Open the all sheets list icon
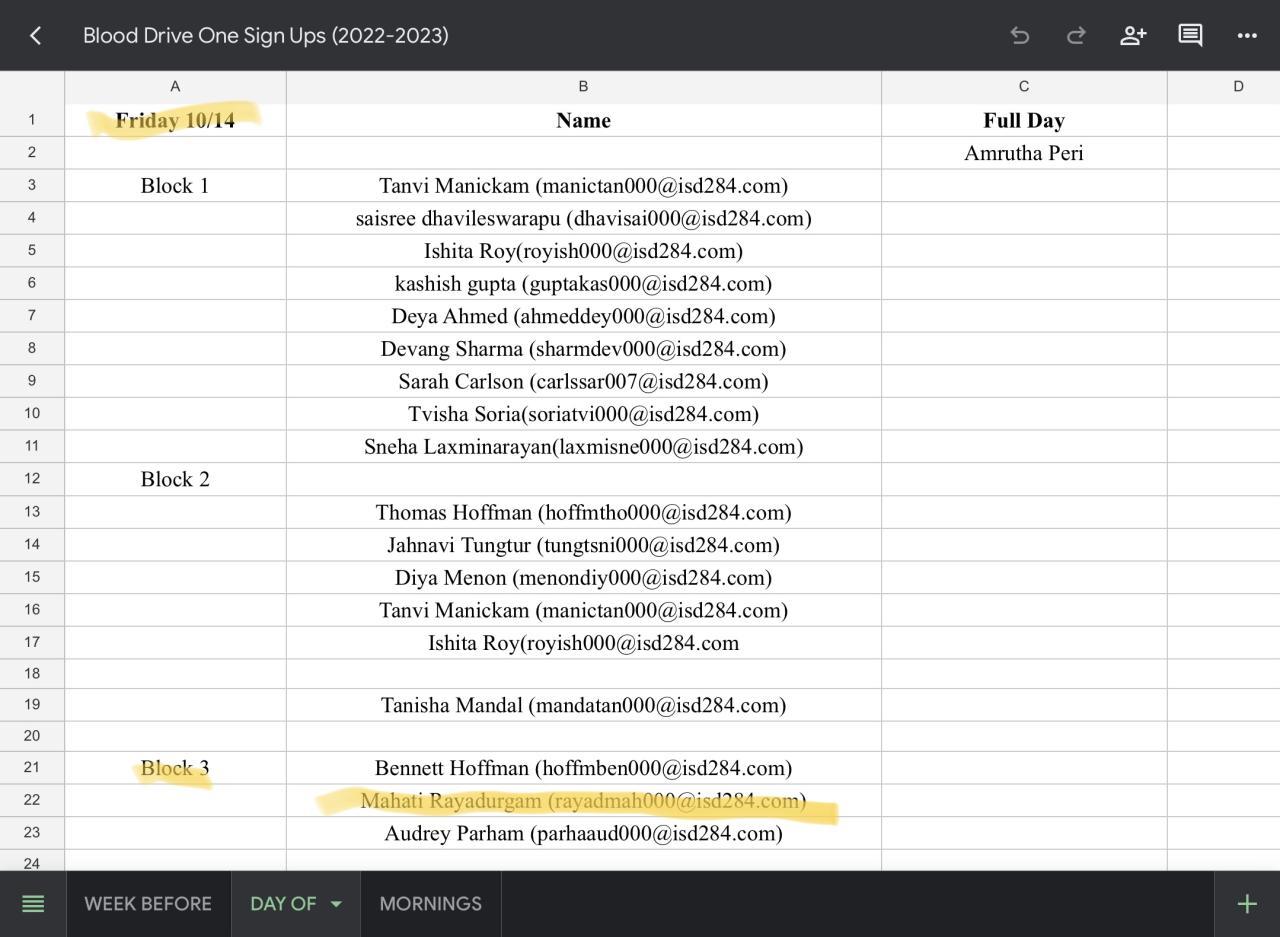Viewport: 1280px width, 937px height. [33, 904]
